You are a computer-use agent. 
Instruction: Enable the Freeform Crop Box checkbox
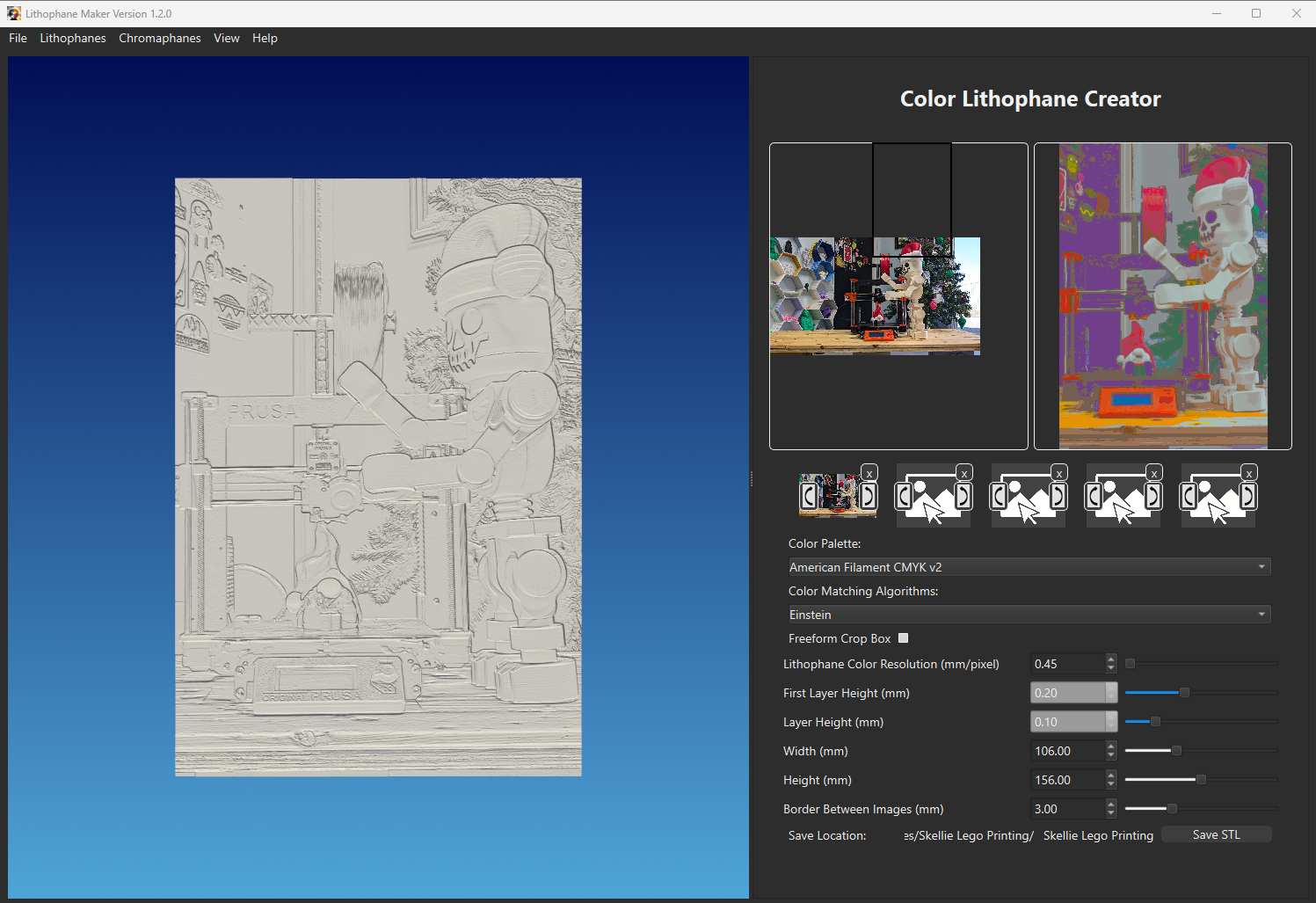903,638
